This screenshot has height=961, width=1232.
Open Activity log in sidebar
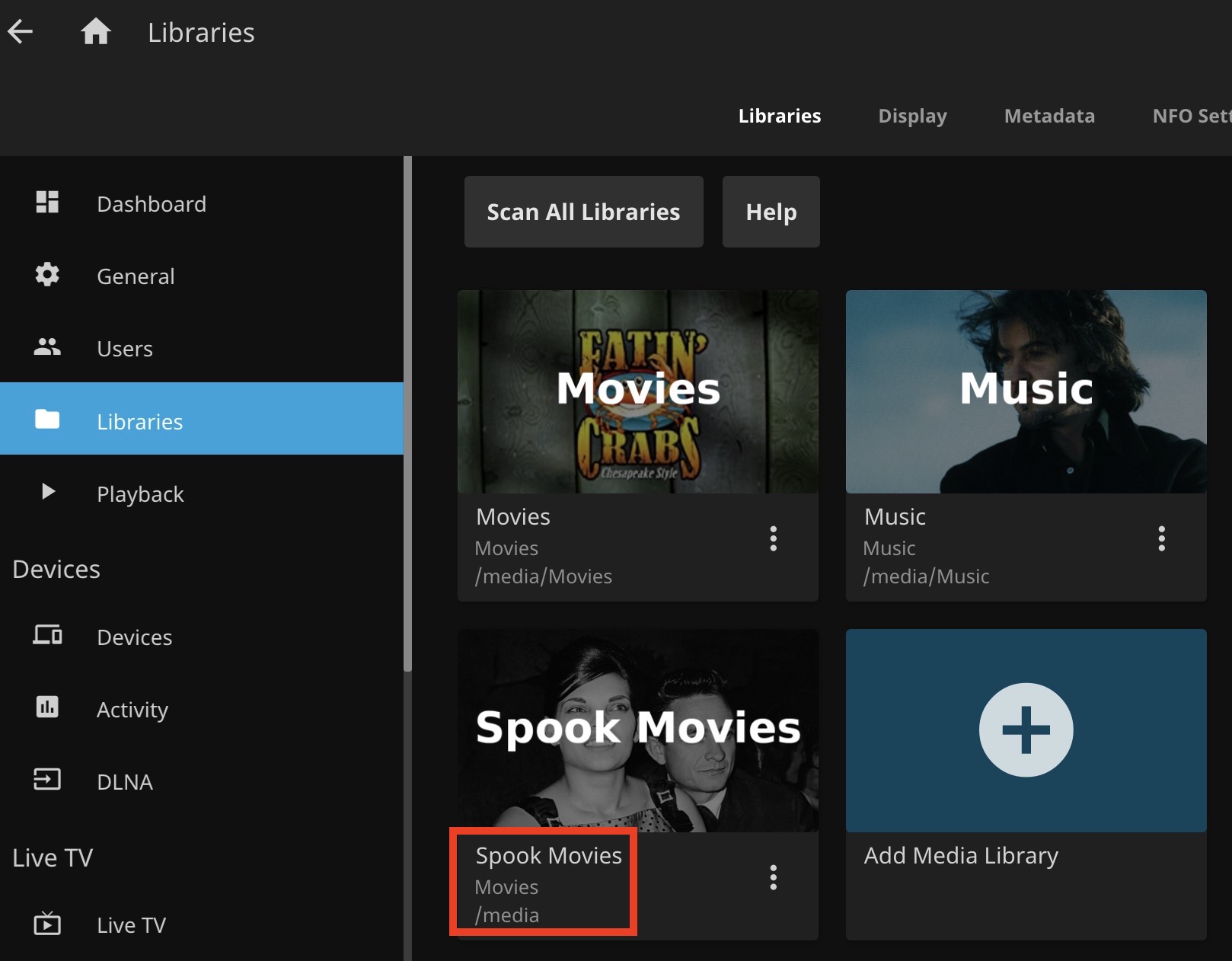coord(132,710)
